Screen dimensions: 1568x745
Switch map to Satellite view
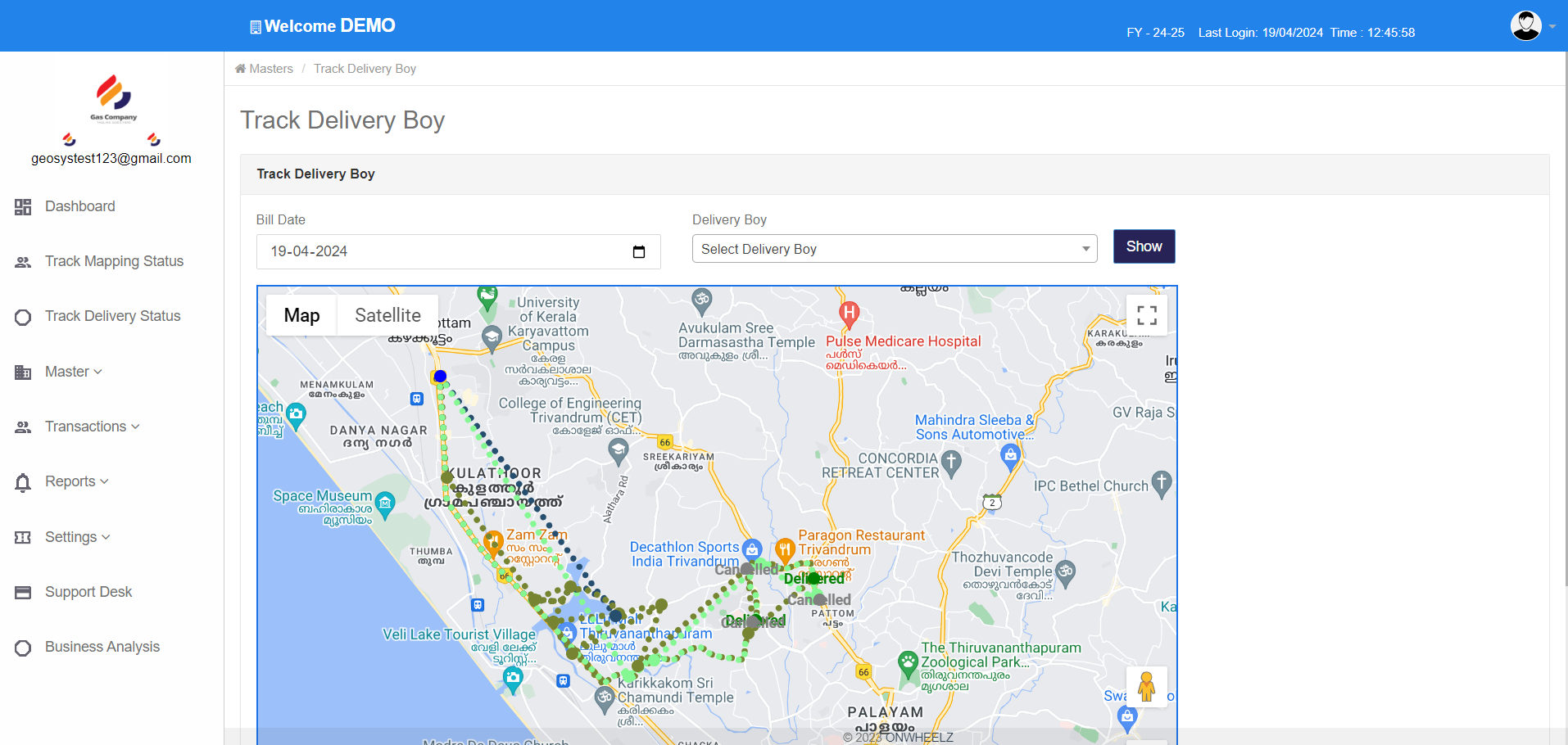387,316
